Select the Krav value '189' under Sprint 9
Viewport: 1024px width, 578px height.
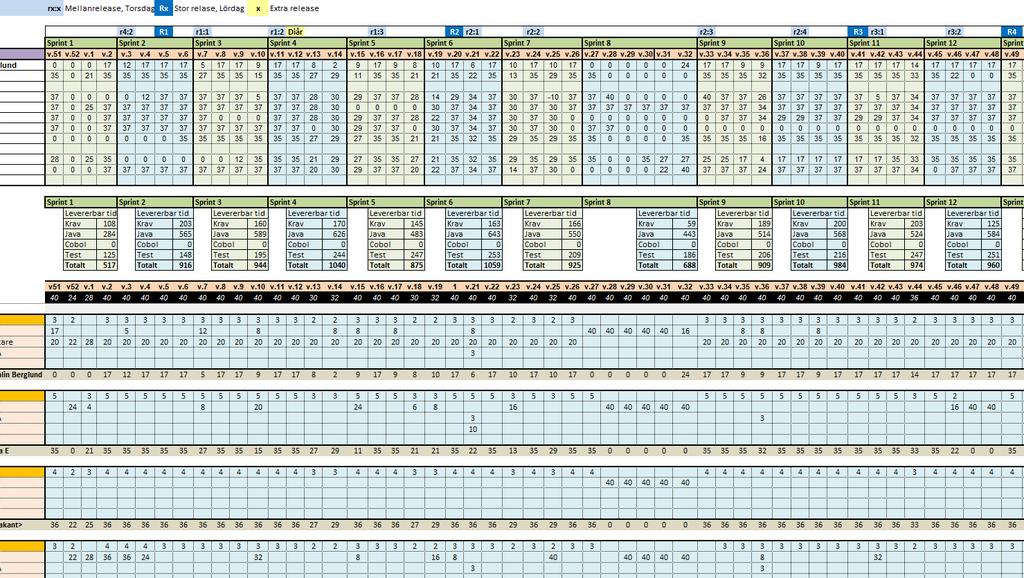763,223
